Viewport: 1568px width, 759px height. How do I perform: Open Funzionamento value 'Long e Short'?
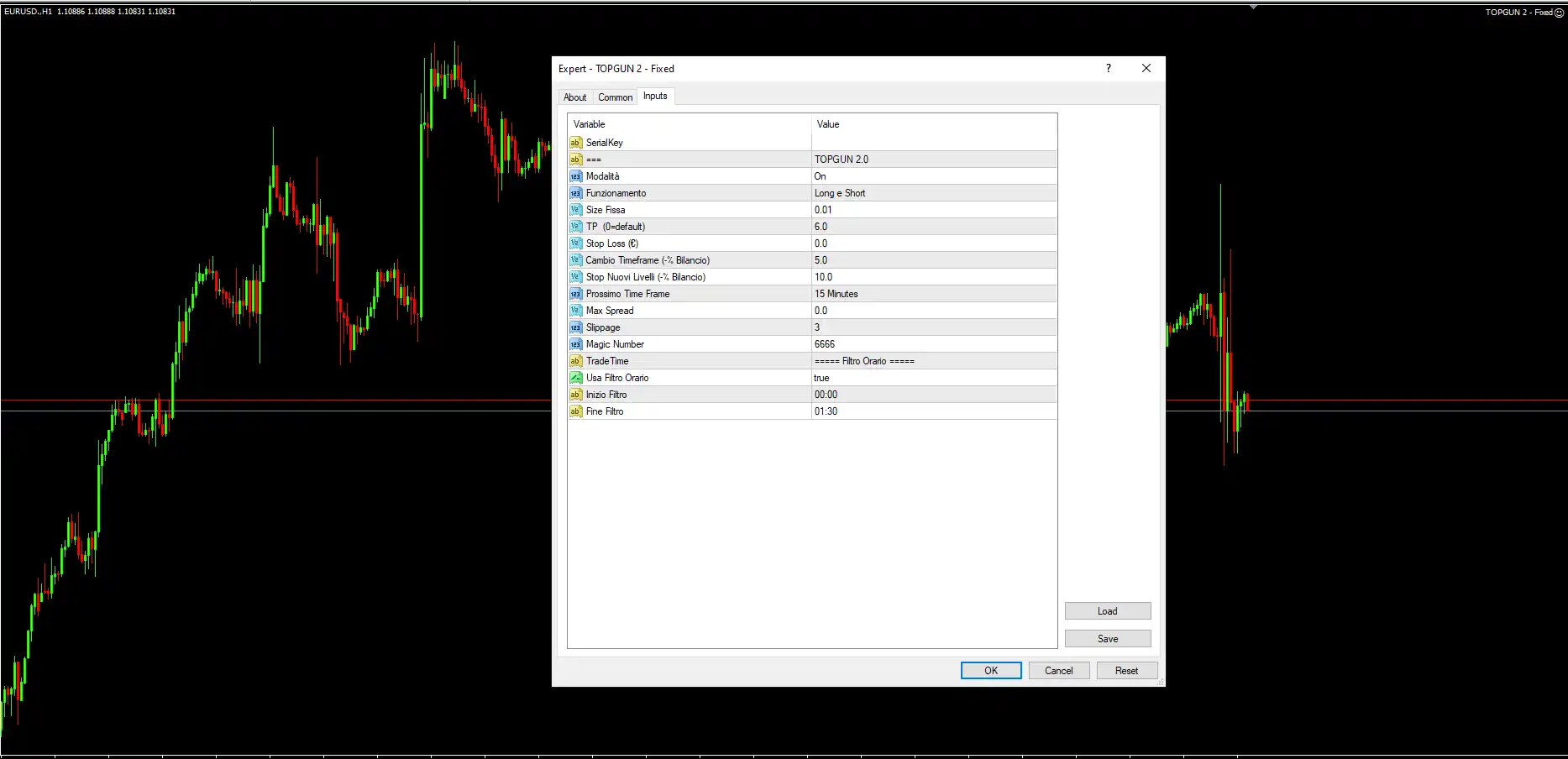click(x=934, y=193)
